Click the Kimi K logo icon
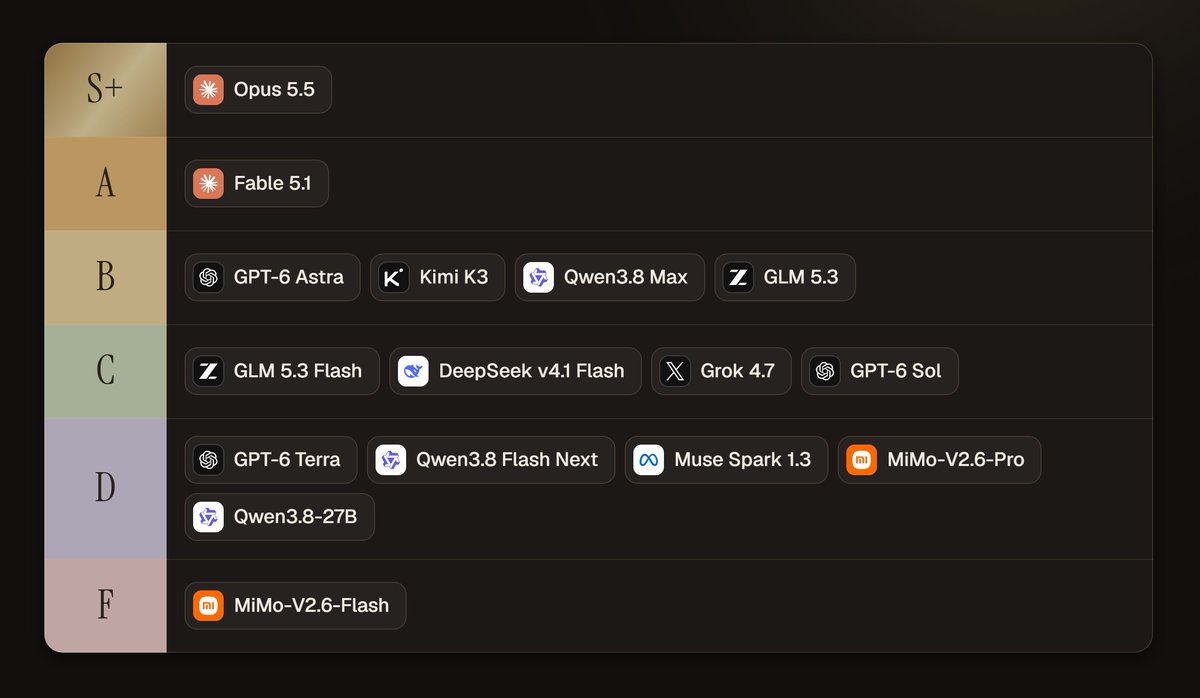Viewport: 1200px width, 698px height. point(394,278)
